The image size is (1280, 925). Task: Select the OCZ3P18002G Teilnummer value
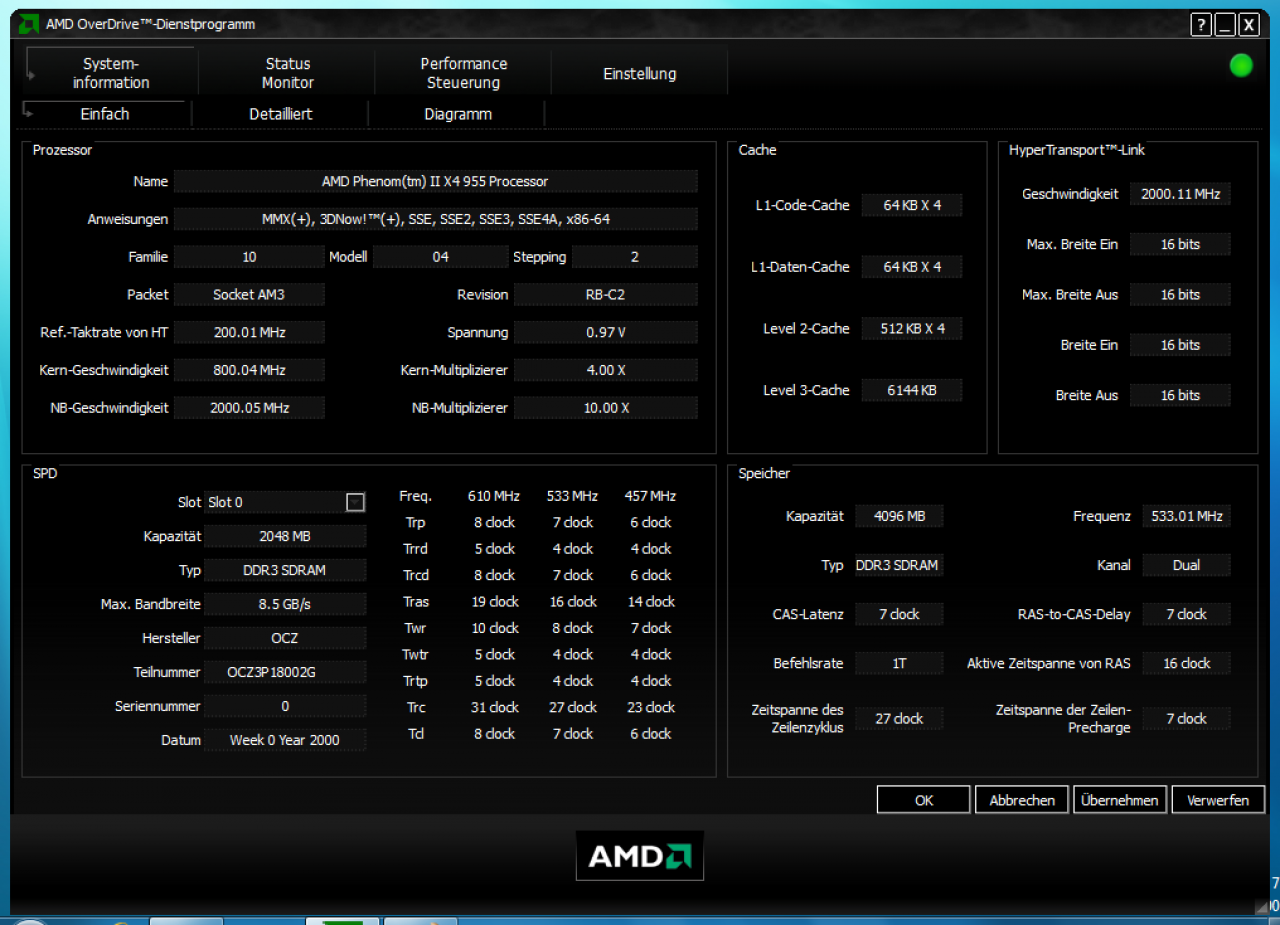[285, 672]
